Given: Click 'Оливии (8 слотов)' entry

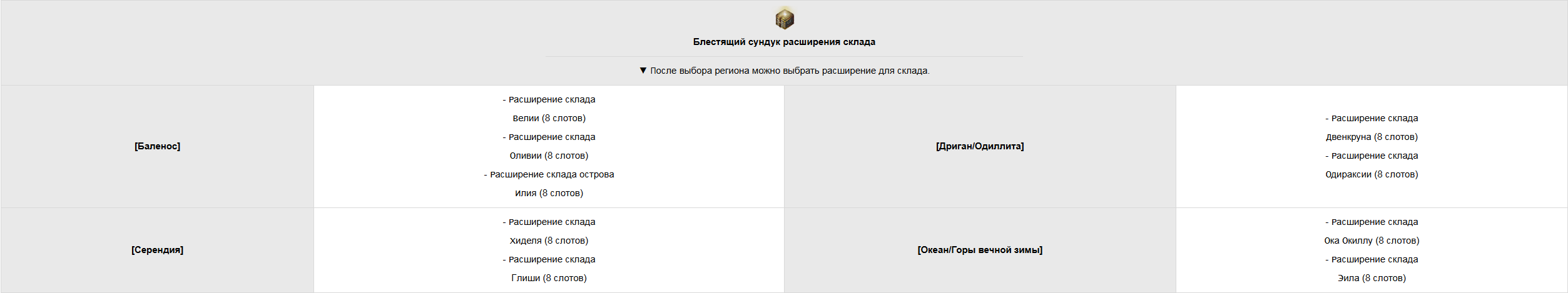Looking at the screenshot, I should 549,156.
